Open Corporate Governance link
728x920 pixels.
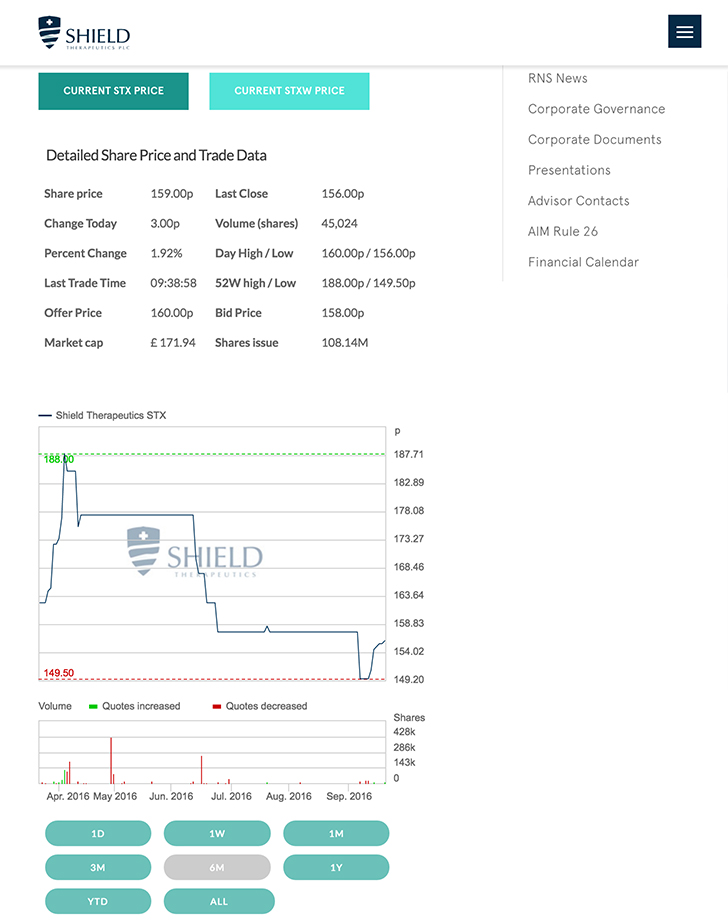pos(596,109)
